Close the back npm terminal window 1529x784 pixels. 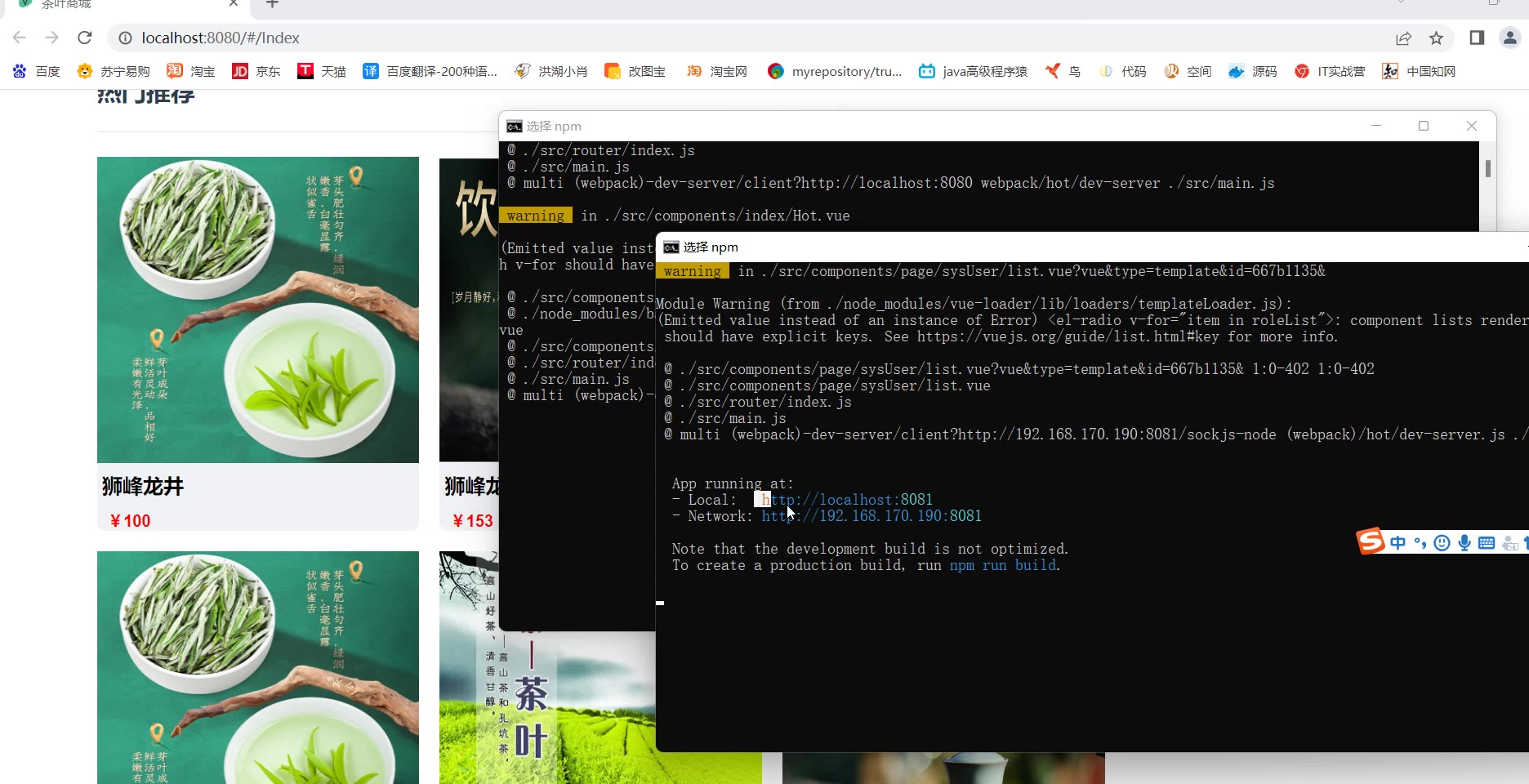click(1472, 126)
